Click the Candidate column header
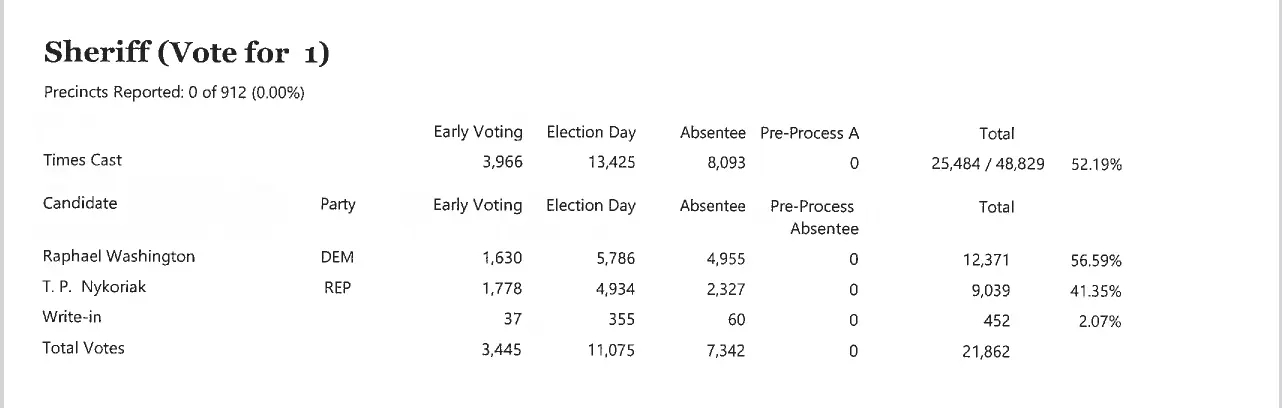This screenshot has height=408, width=1282. coord(80,204)
